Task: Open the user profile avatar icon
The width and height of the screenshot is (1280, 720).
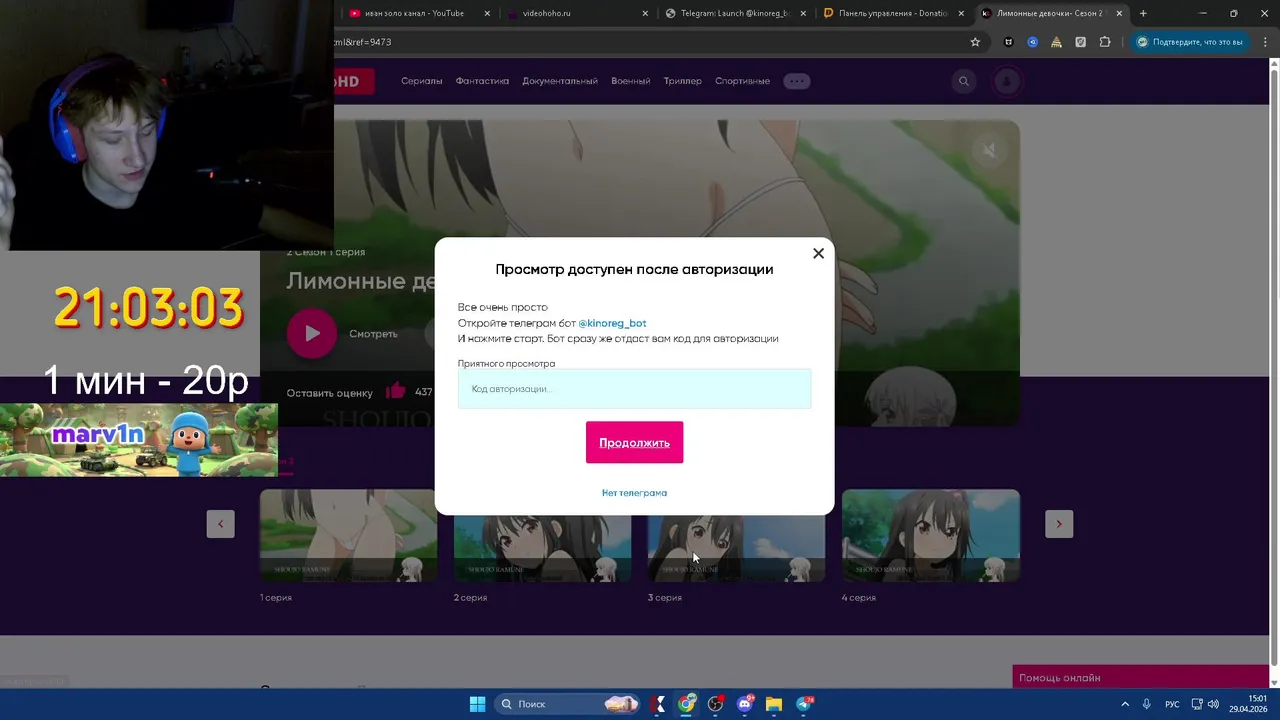Action: coord(1006,81)
